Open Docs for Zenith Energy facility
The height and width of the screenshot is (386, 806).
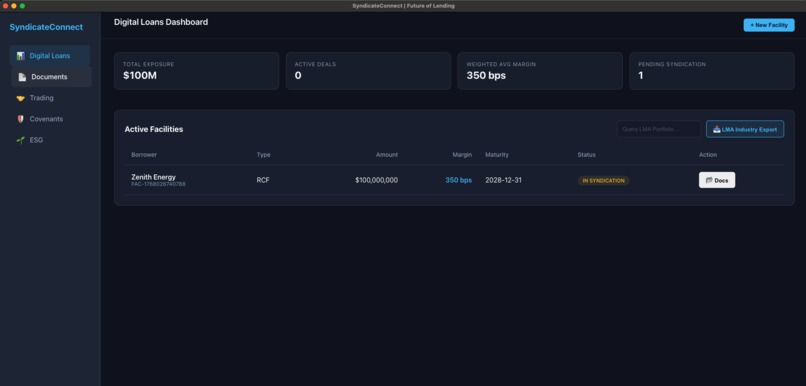coord(717,180)
